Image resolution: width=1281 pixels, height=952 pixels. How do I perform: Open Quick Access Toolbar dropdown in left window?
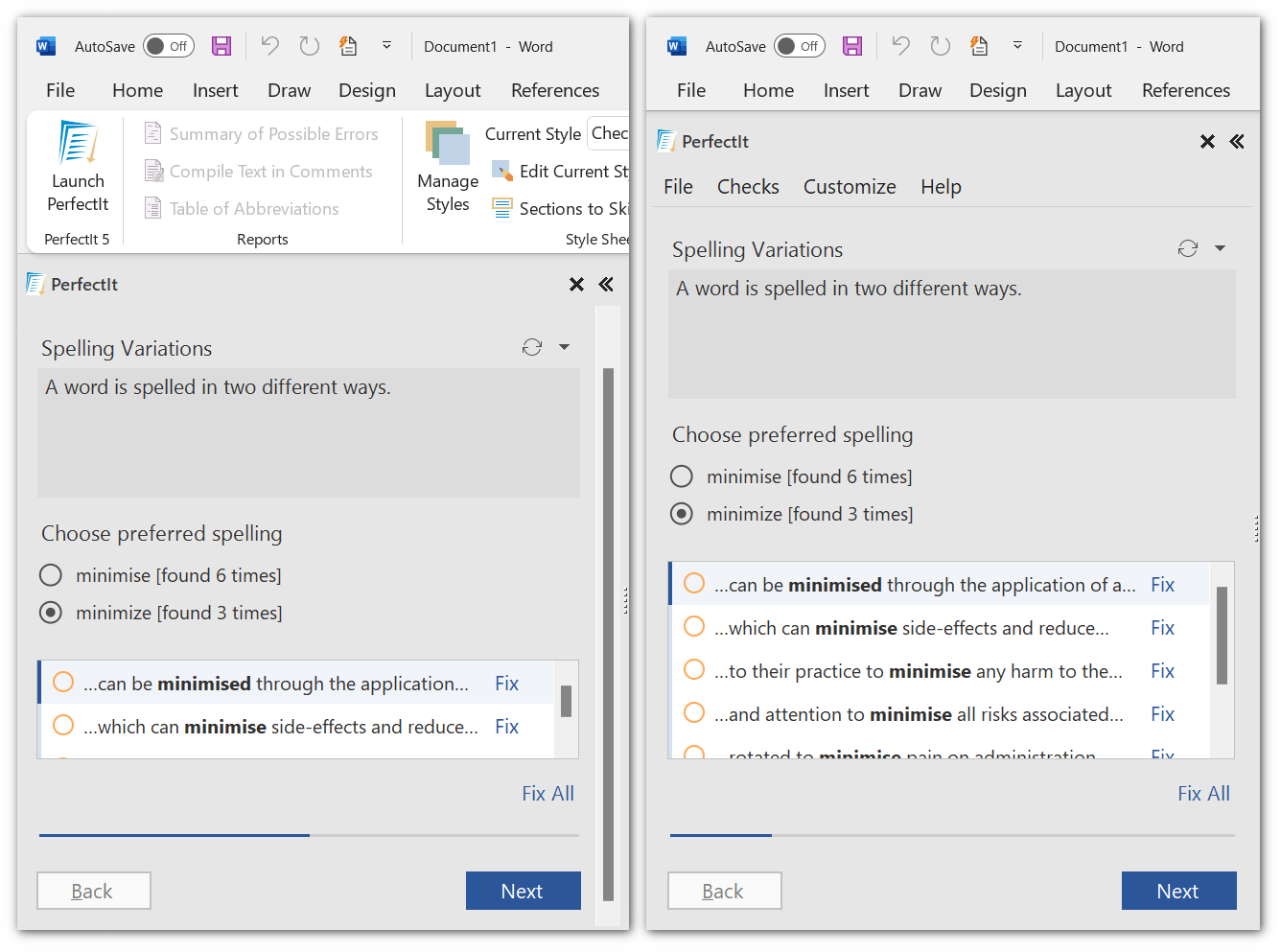(386, 45)
